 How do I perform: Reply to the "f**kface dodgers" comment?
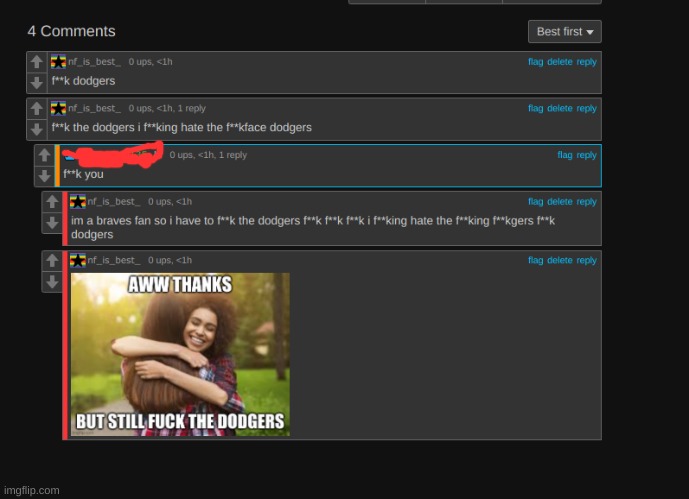(x=587, y=108)
